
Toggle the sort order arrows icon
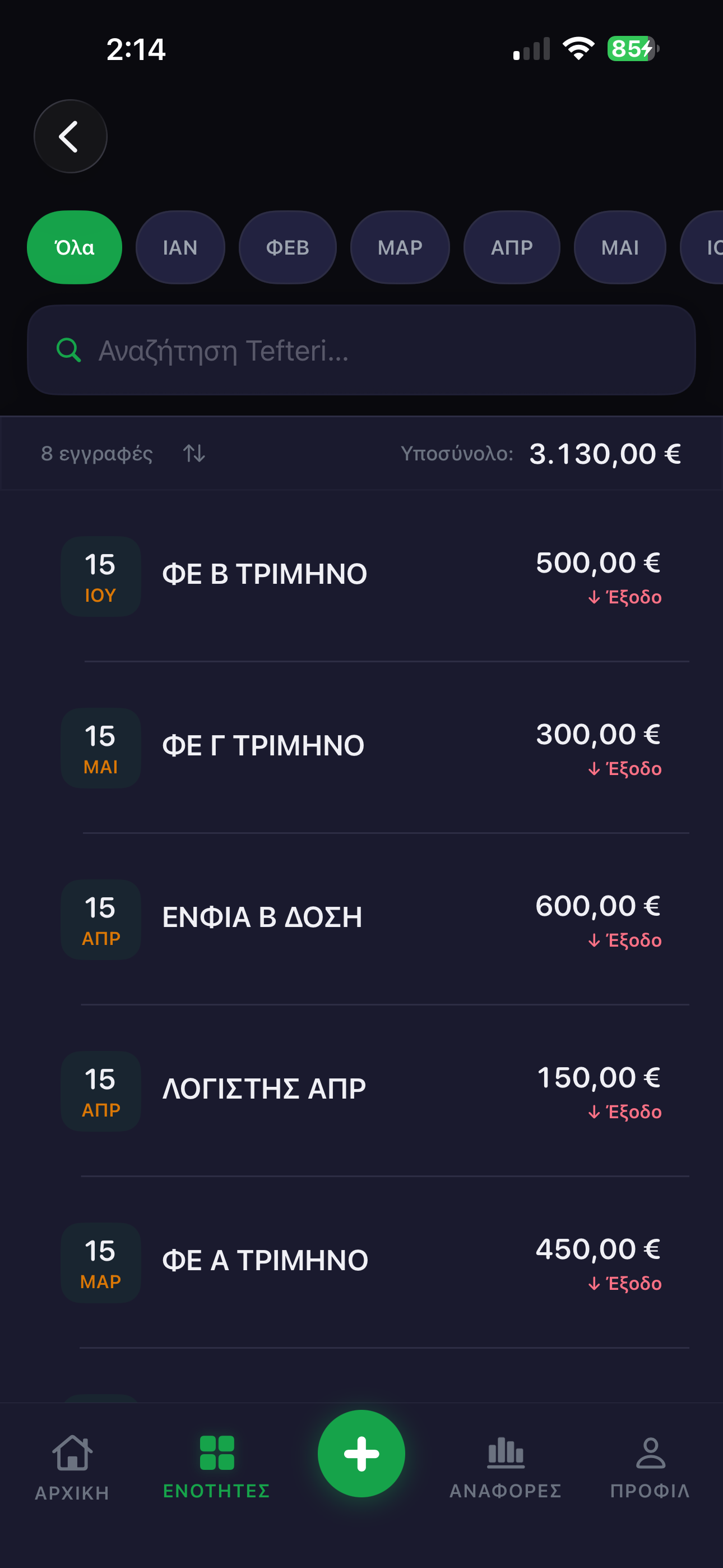pos(194,454)
